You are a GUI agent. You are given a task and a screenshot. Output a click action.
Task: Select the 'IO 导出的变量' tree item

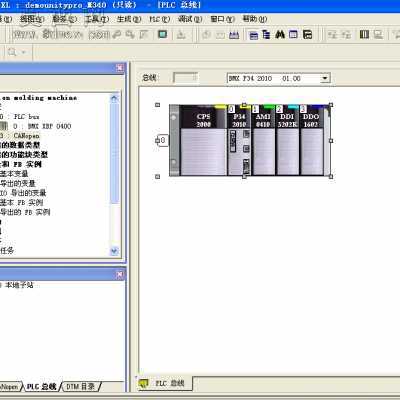click(23, 193)
